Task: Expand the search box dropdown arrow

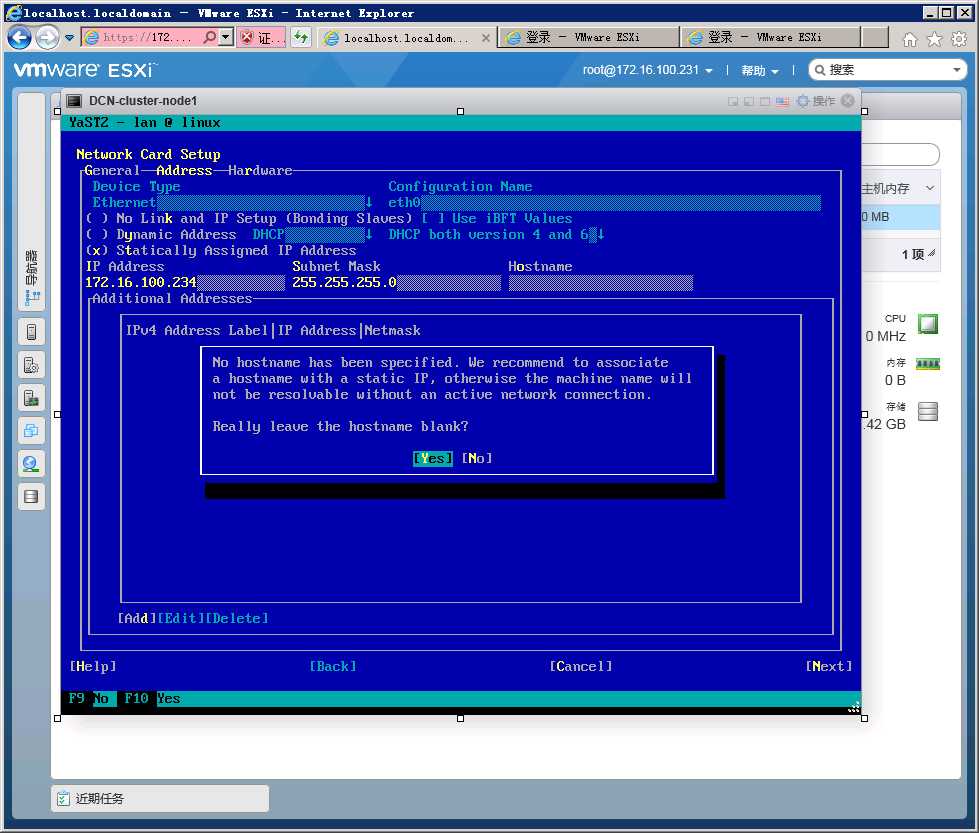Action: [956, 70]
